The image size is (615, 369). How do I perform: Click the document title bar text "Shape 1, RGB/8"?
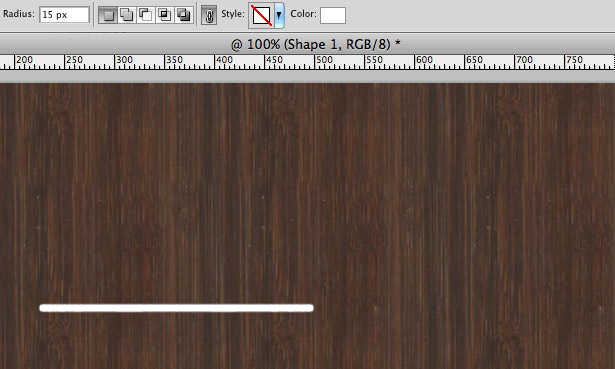point(337,44)
